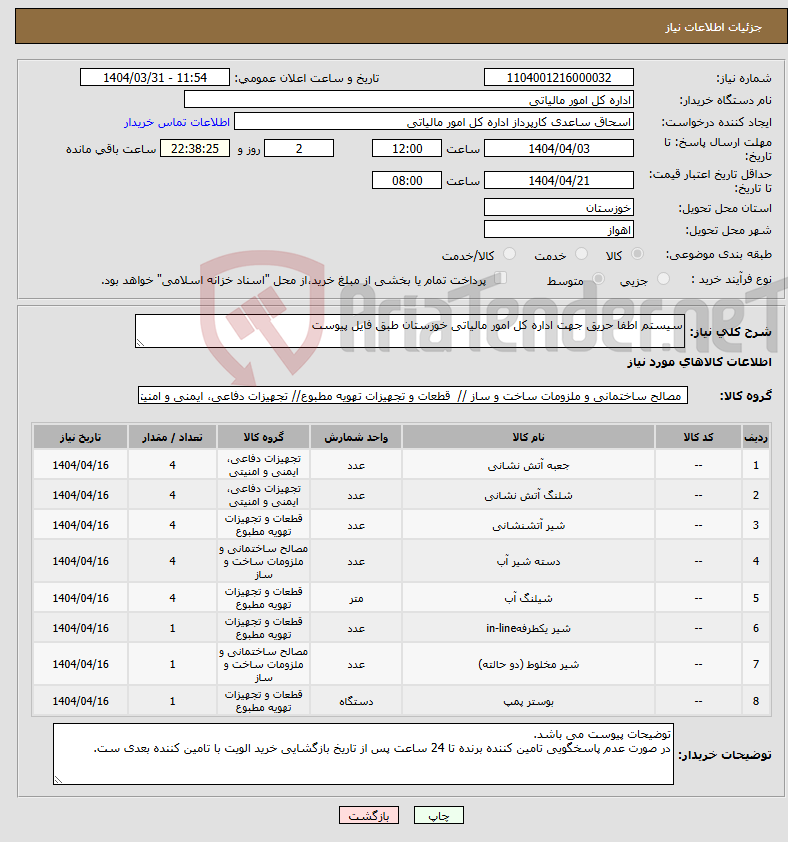Select the شیلنگ آب item name
Image resolution: width=788 pixels, height=842 pixels.
(x=528, y=598)
